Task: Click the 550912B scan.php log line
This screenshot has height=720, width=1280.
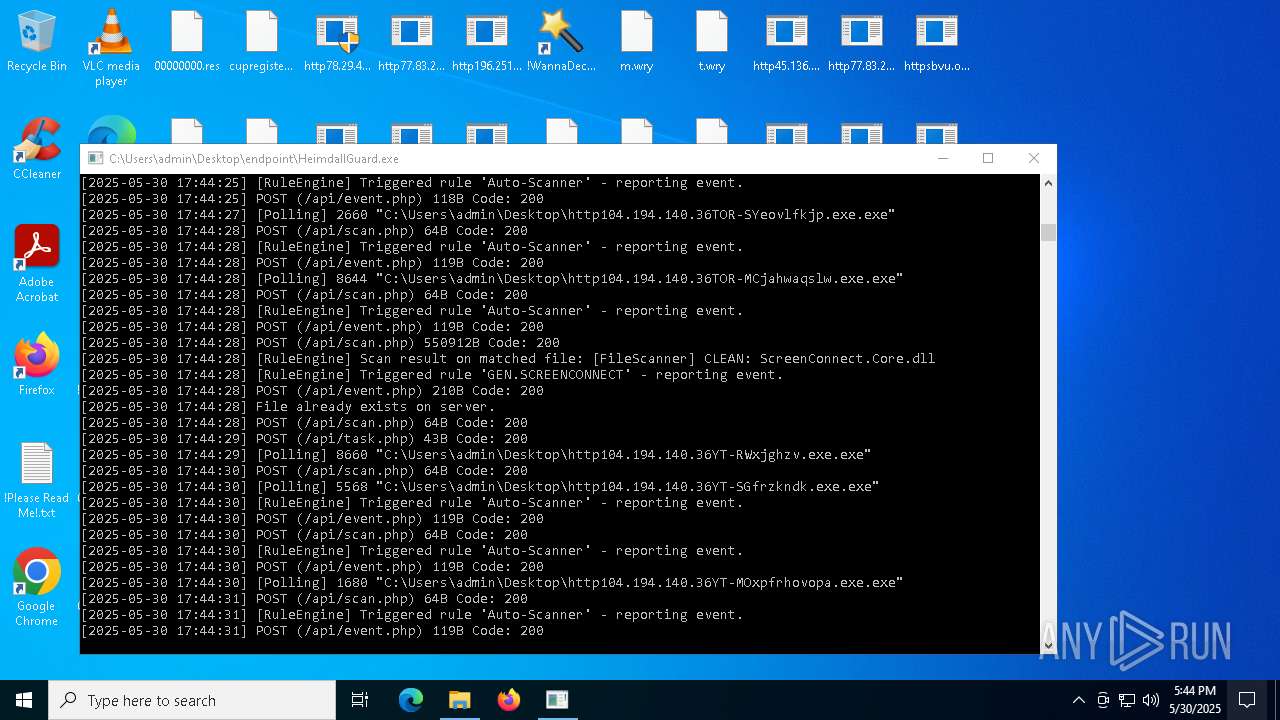Action: (320, 343)
